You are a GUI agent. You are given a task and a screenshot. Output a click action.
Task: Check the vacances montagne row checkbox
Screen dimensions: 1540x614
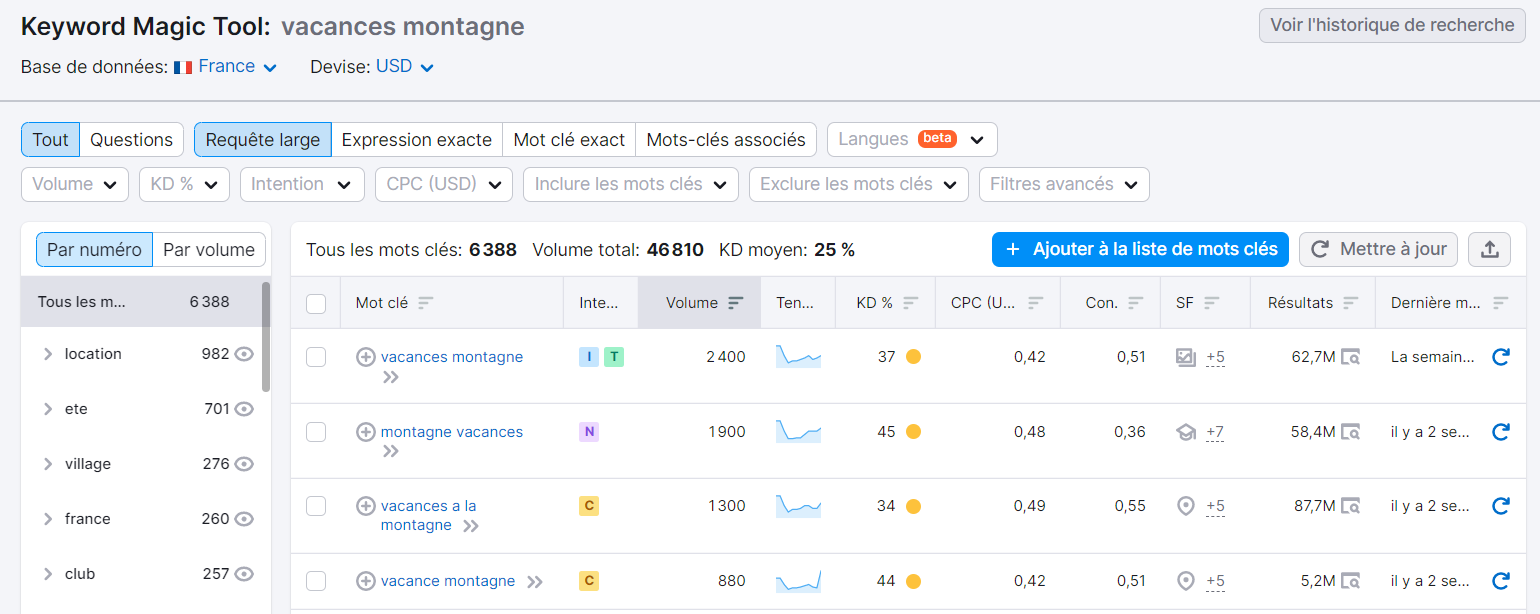316,357
